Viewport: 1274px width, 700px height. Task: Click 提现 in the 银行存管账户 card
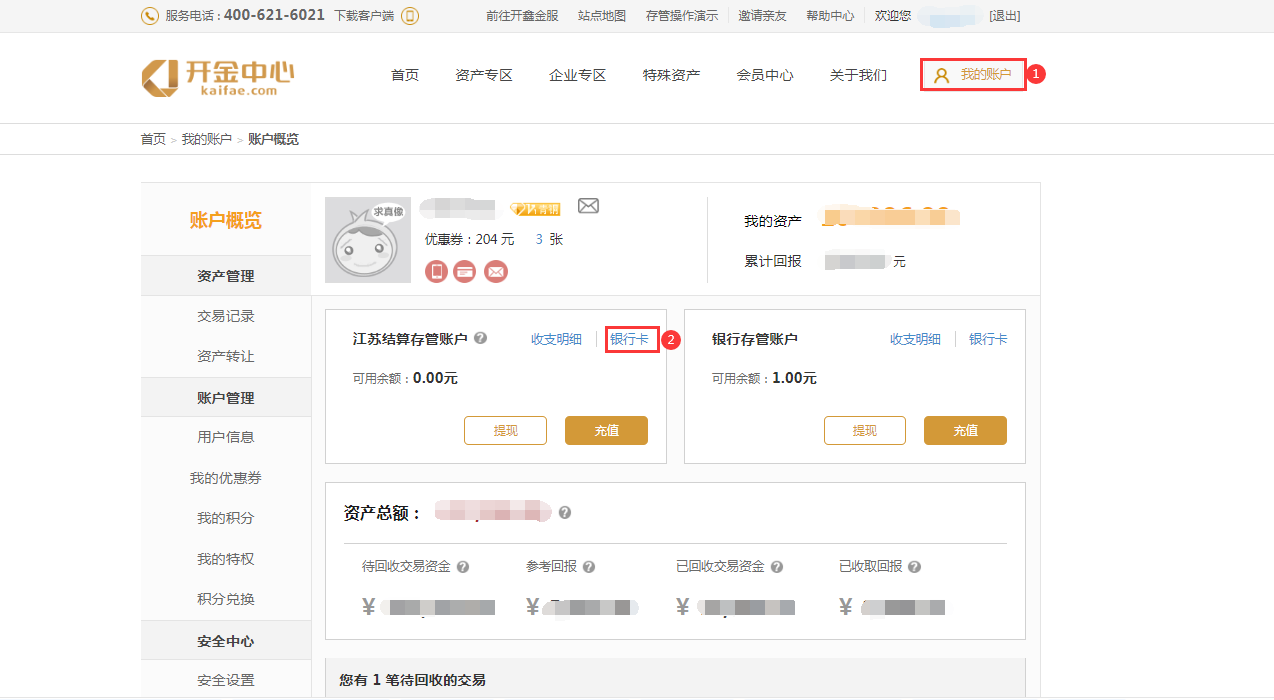point(865,430)
